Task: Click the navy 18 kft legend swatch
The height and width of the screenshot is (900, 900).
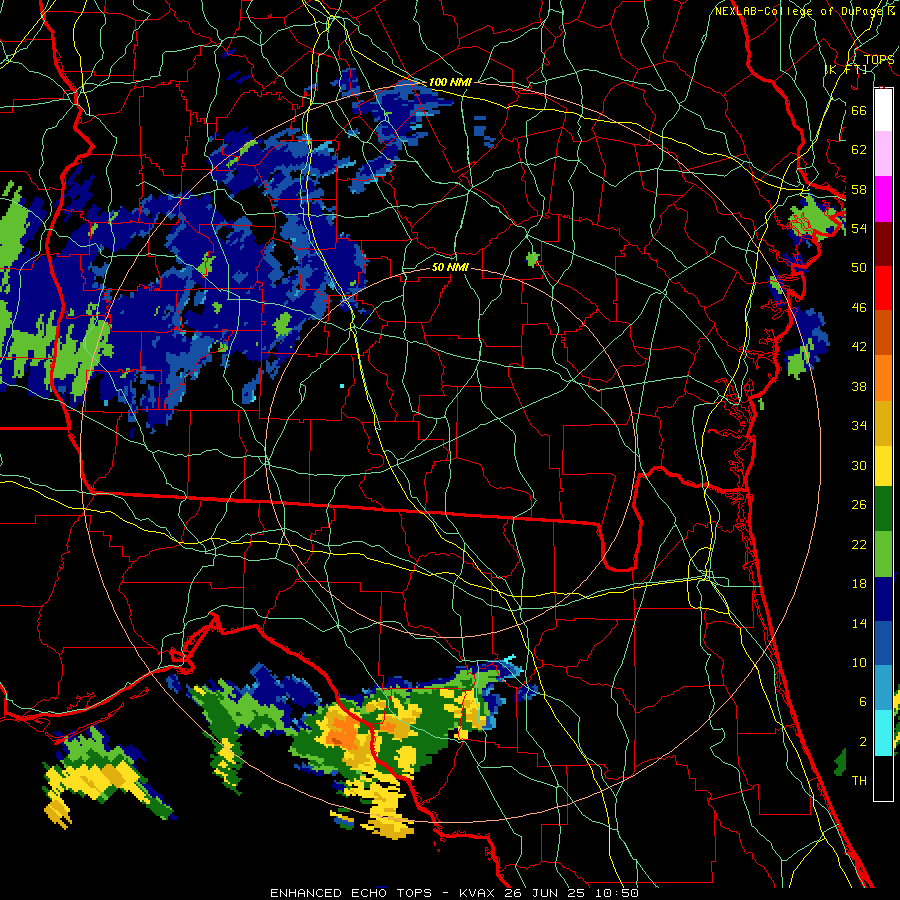Action: [x=883, y=599]
